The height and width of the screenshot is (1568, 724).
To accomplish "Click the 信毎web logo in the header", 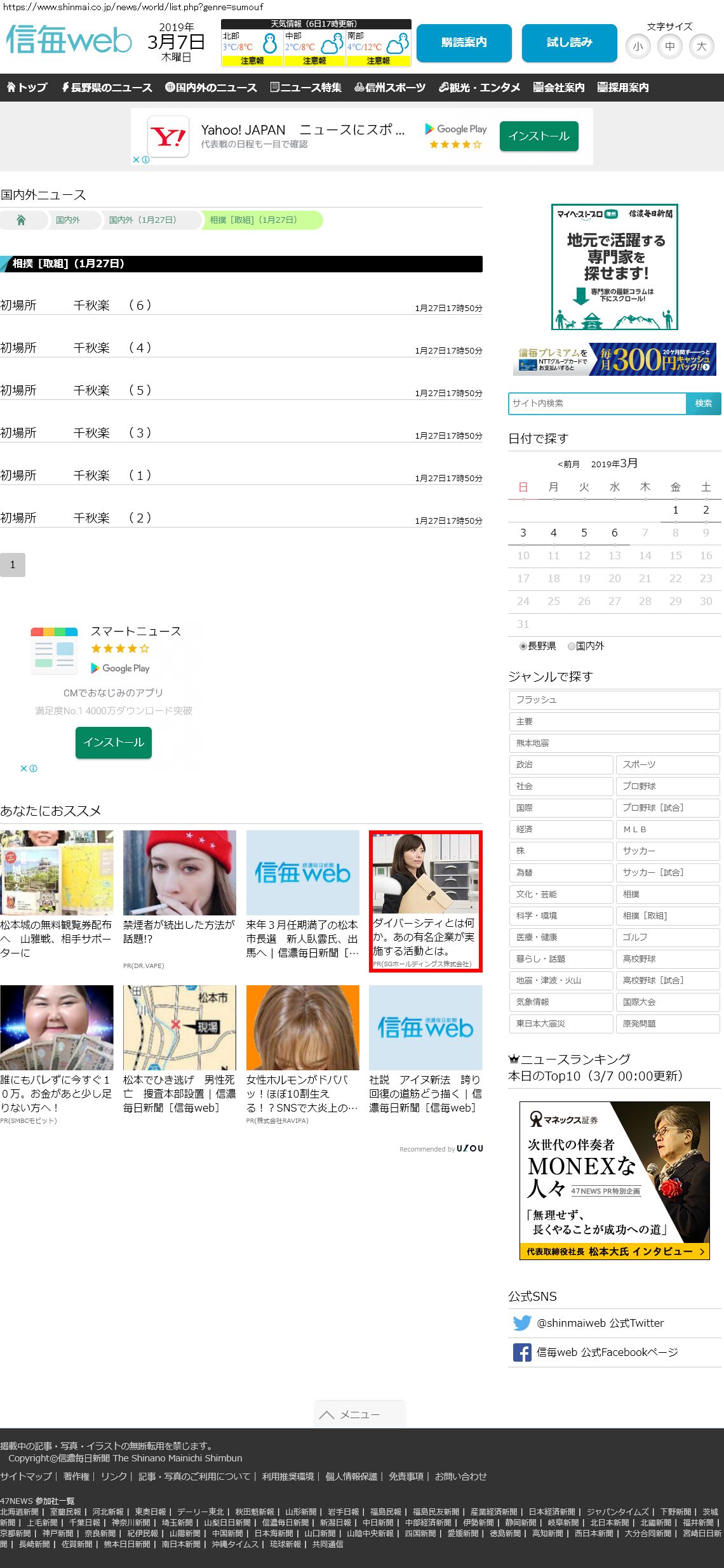I will point(69,41).
